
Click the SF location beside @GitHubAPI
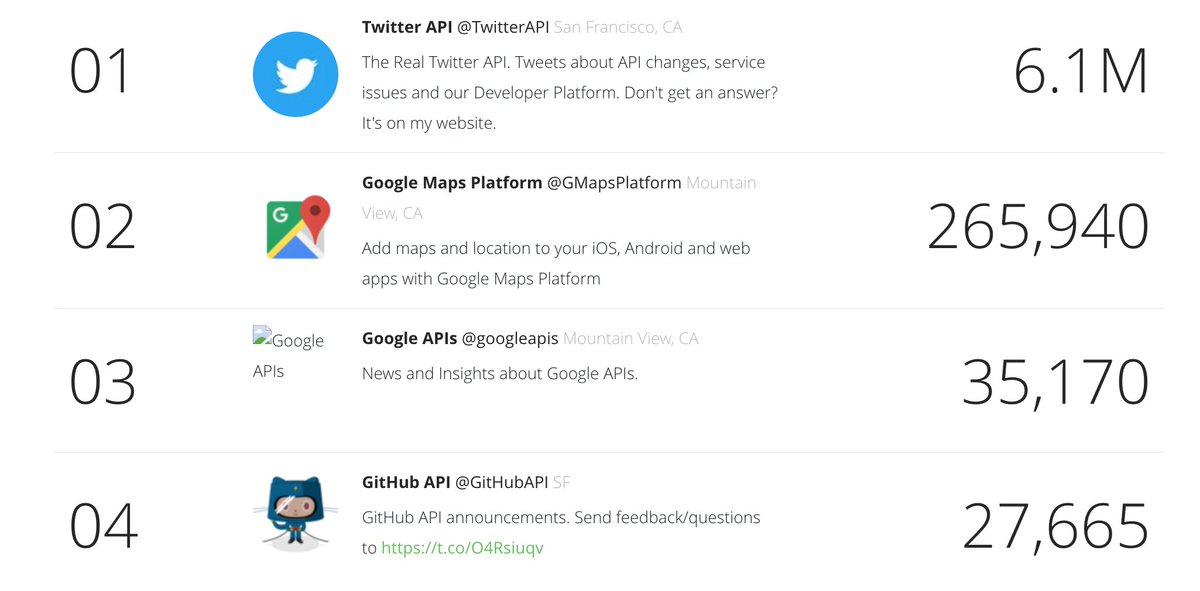(562, 483)
